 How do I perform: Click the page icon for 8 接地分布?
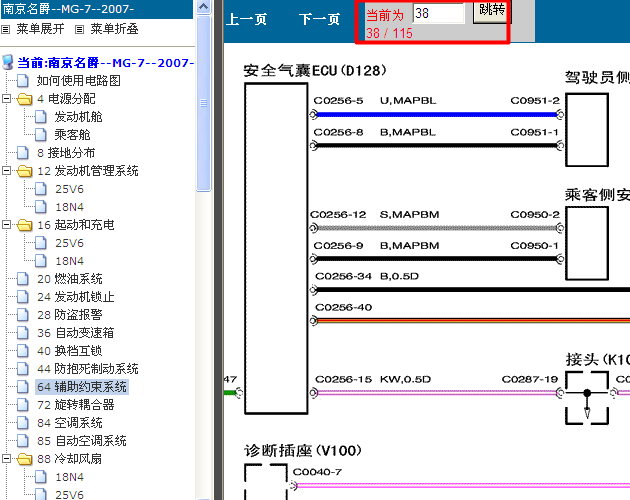(23, 153)
